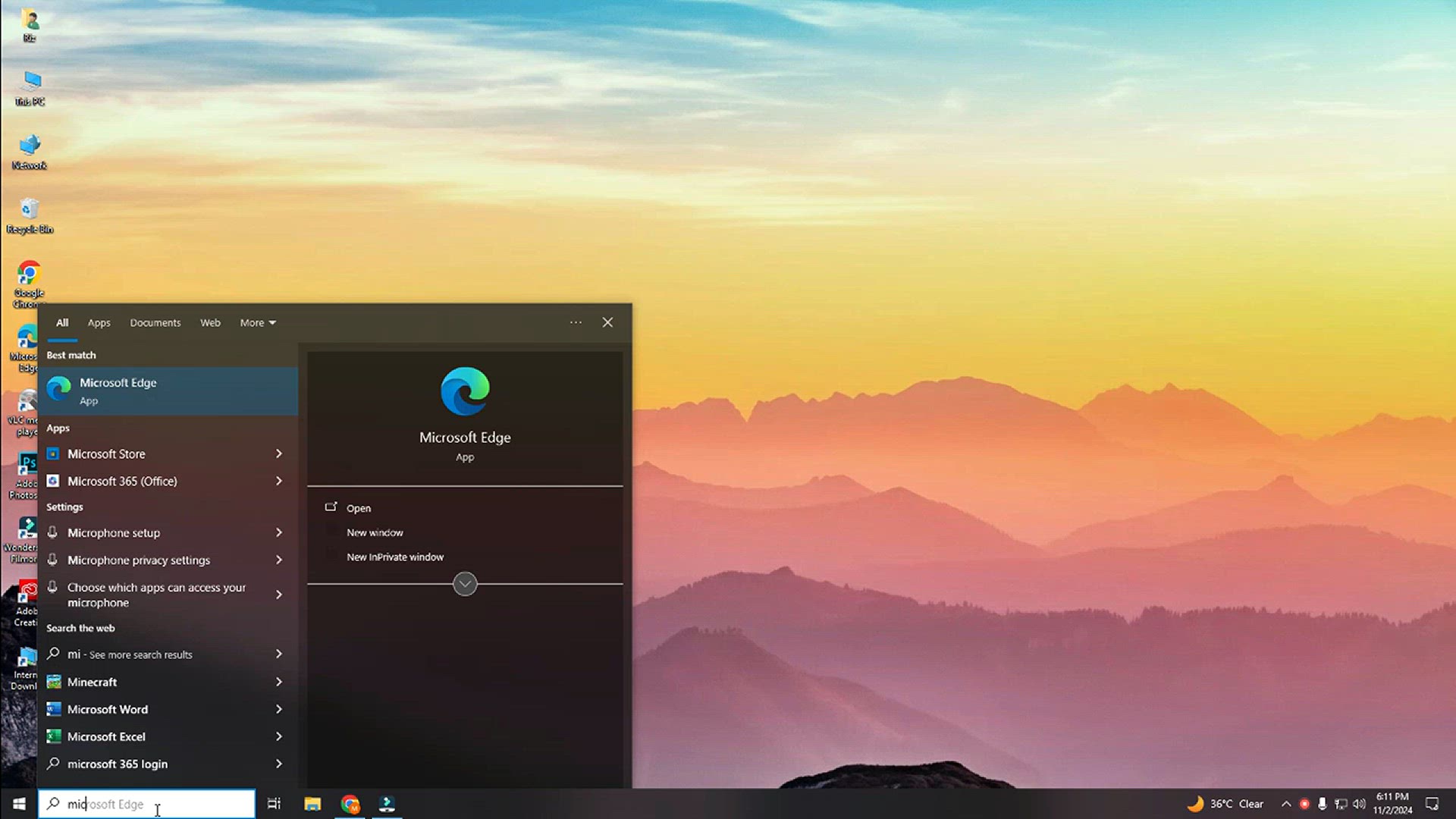
Task: Show hidden tray icons chevron
Action: click(x=1286, y=804)
